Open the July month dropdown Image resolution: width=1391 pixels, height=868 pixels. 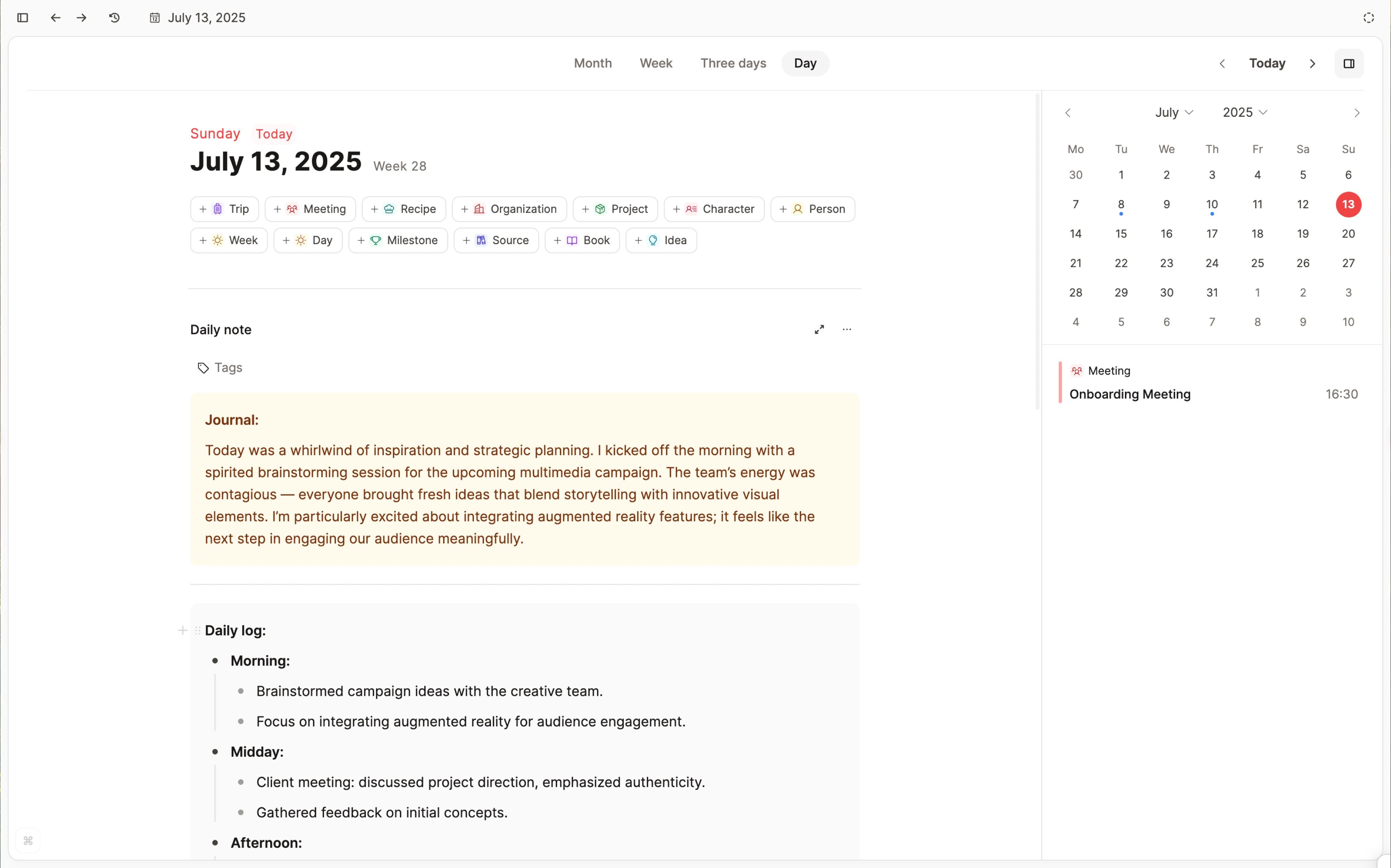pyautogui.click(x=1173, y=112)
